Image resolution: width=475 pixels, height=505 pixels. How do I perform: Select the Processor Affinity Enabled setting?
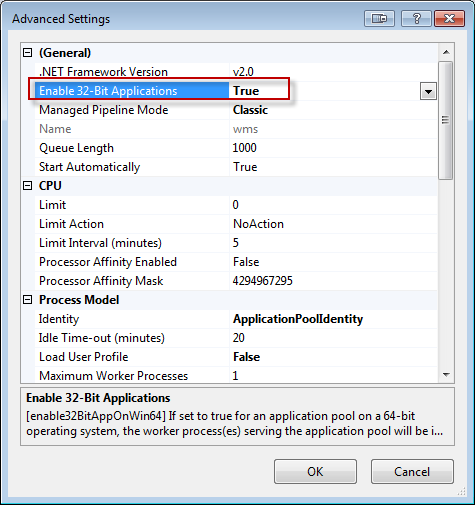(236, 262)
